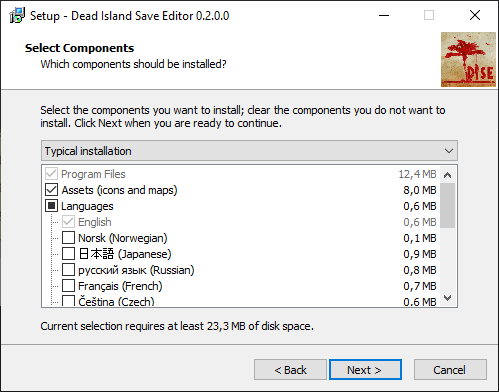Return to previous page with Back

(x=290, y=370)
